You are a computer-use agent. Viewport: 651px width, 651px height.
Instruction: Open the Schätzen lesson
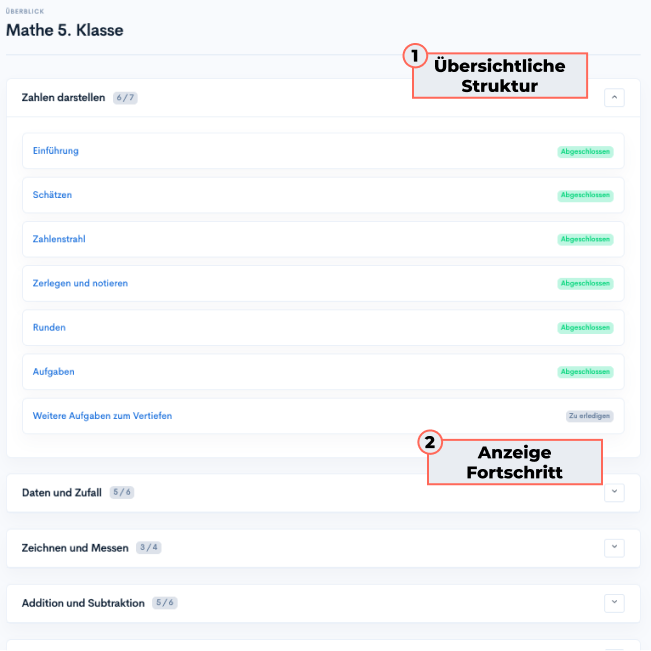[52, 195]
